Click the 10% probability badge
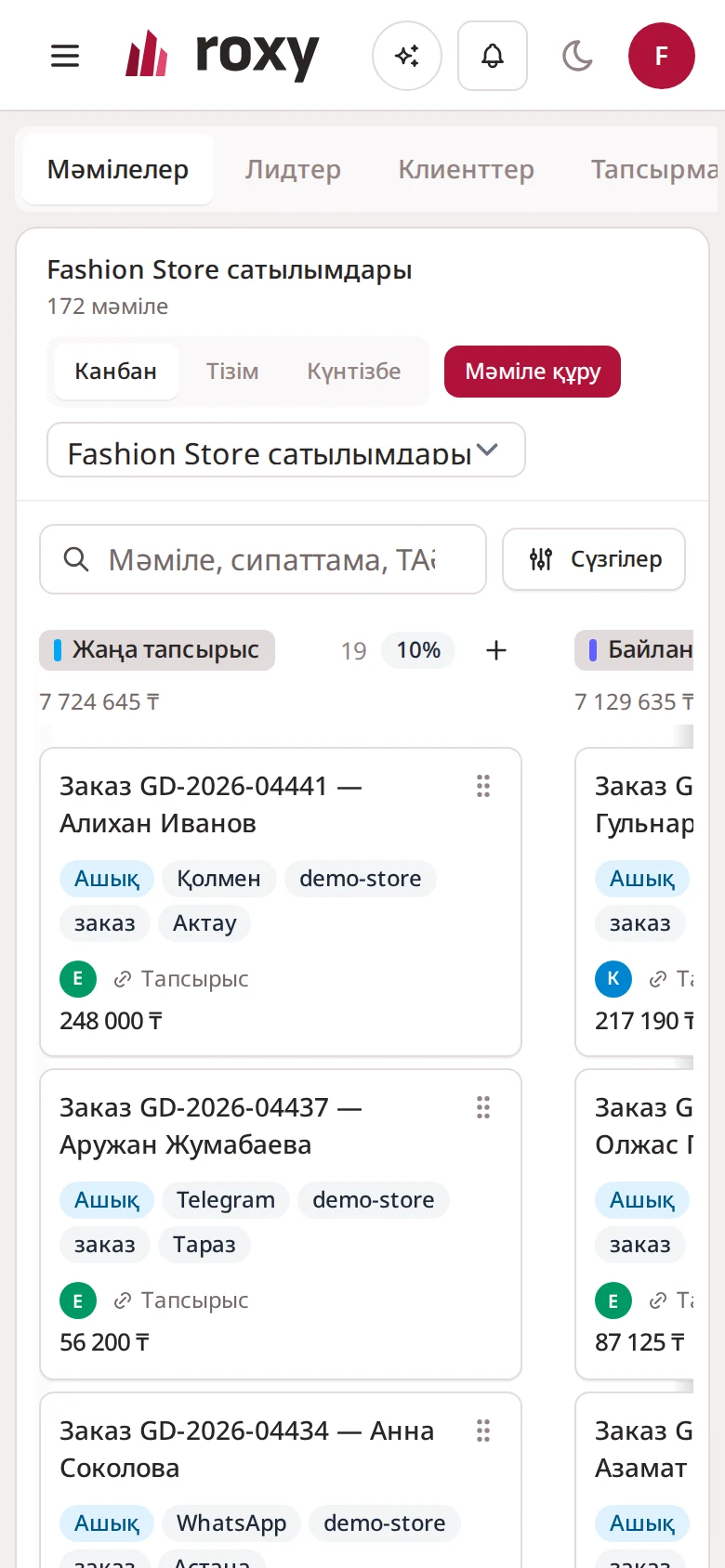The image size is (725, 1568). 418,650
